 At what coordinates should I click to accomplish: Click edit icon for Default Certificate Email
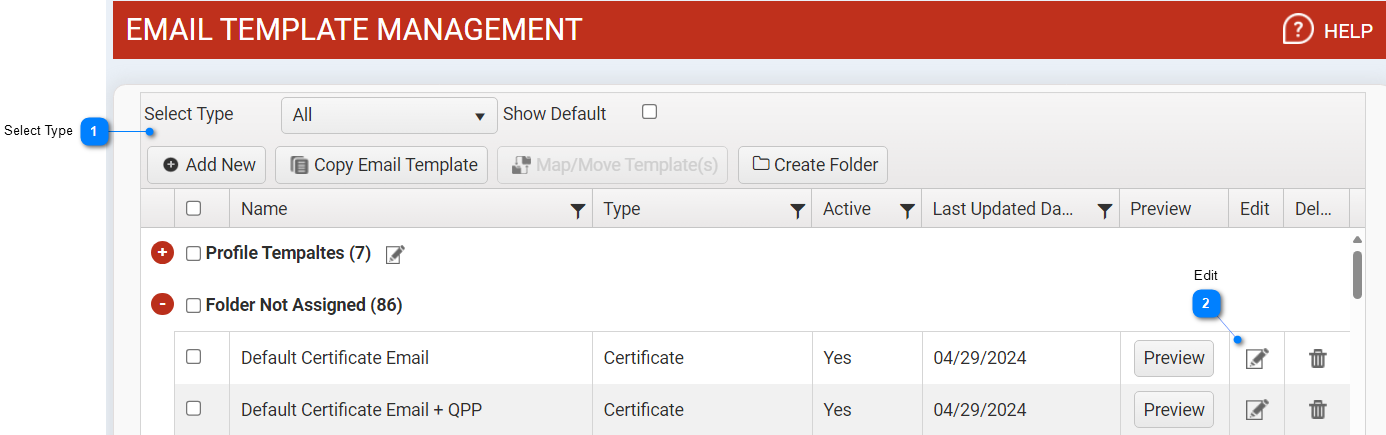click(1256, 358)
